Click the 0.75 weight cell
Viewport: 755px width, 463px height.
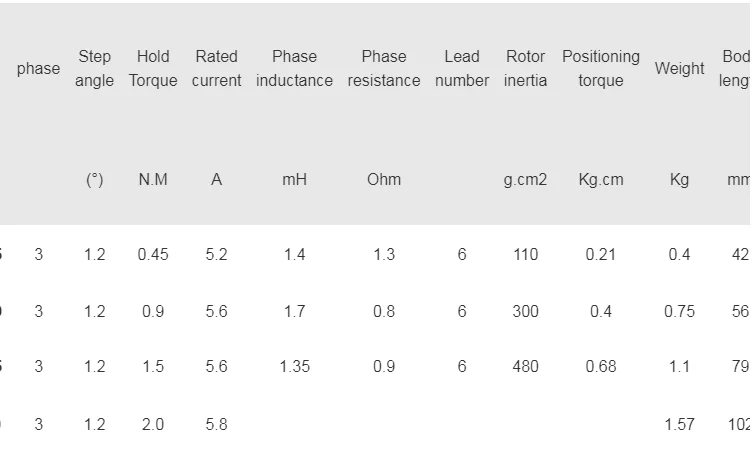(x=679, y=311)
